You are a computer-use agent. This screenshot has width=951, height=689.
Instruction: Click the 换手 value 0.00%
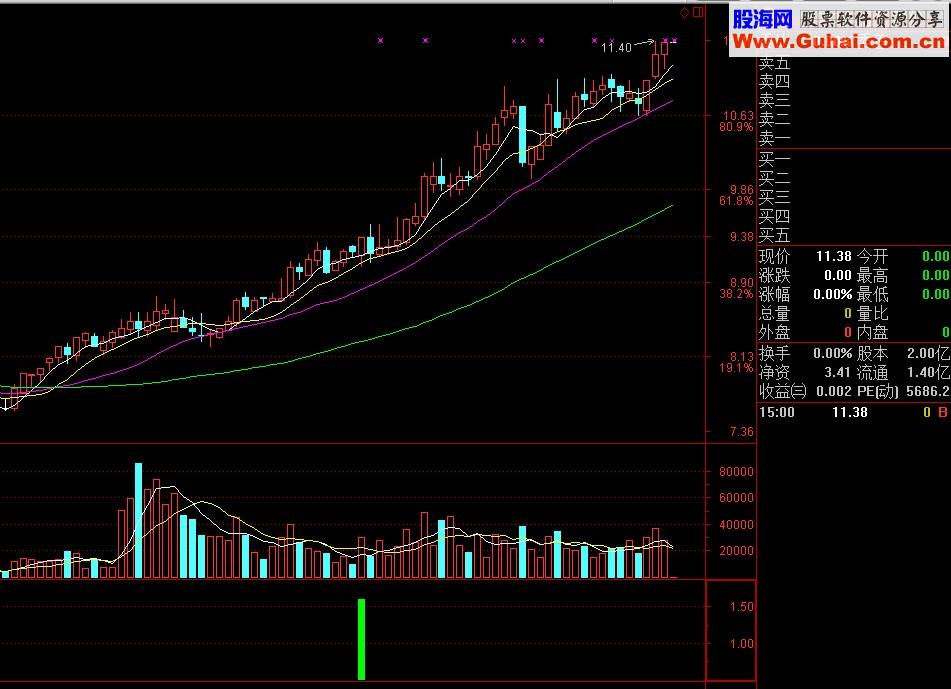(x=833, y=354)
